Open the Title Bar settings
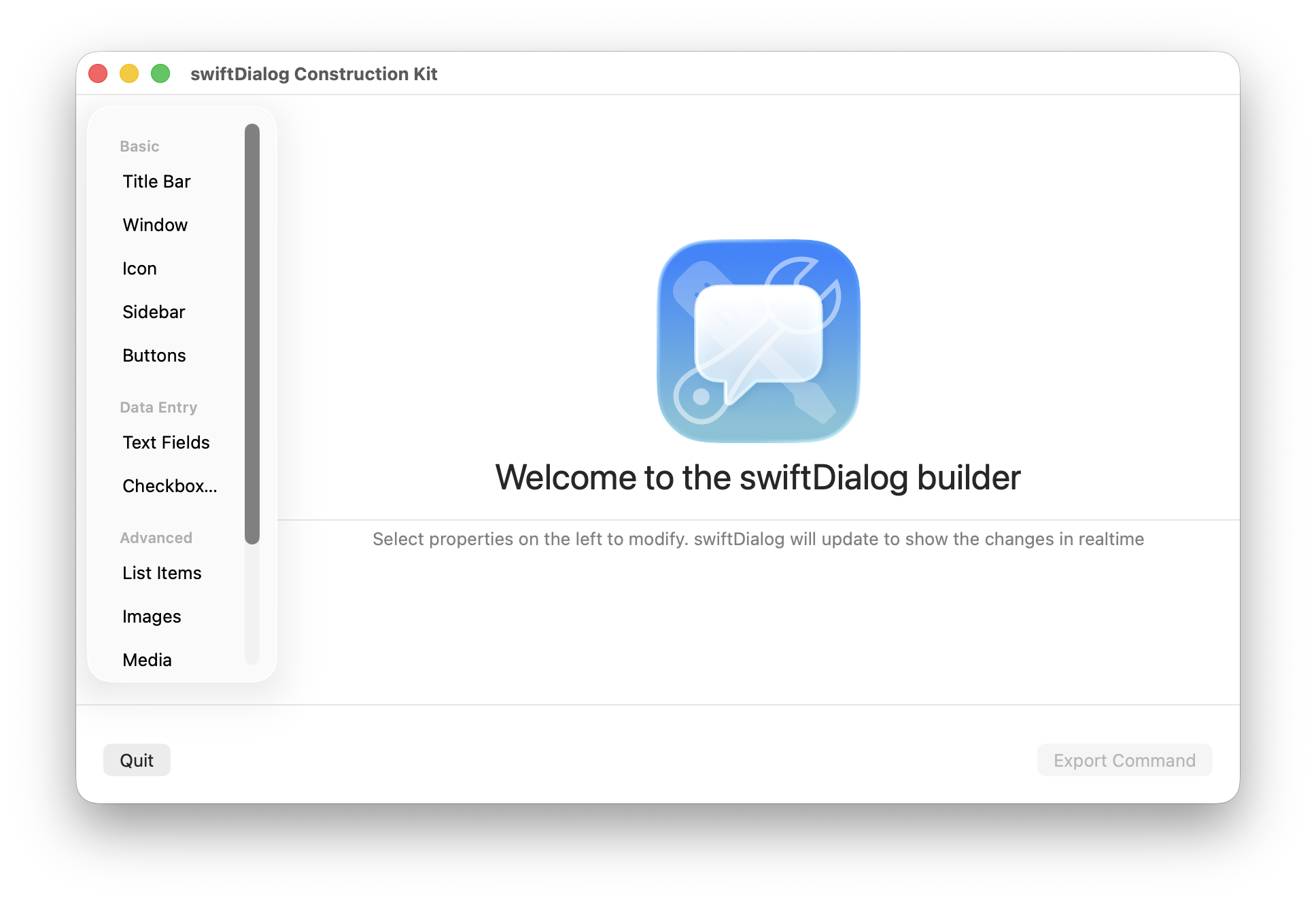 [x=156, y=181]
